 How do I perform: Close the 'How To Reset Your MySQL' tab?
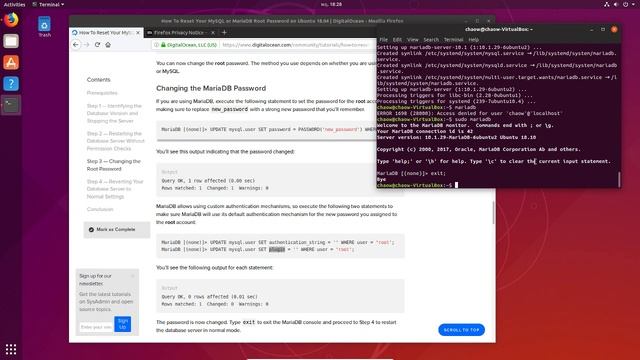coord(138,33)
